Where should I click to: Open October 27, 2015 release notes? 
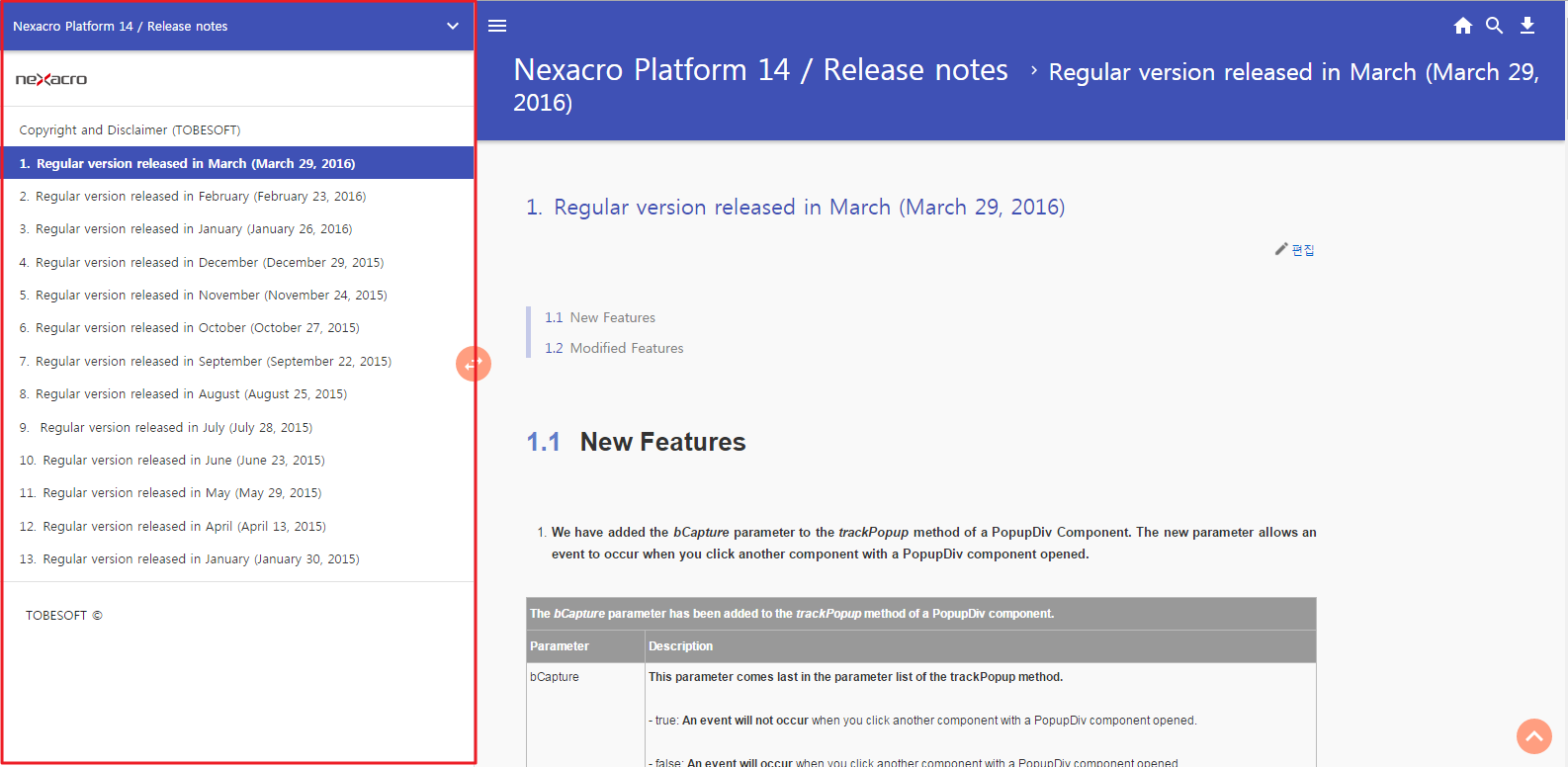point(190,327)
